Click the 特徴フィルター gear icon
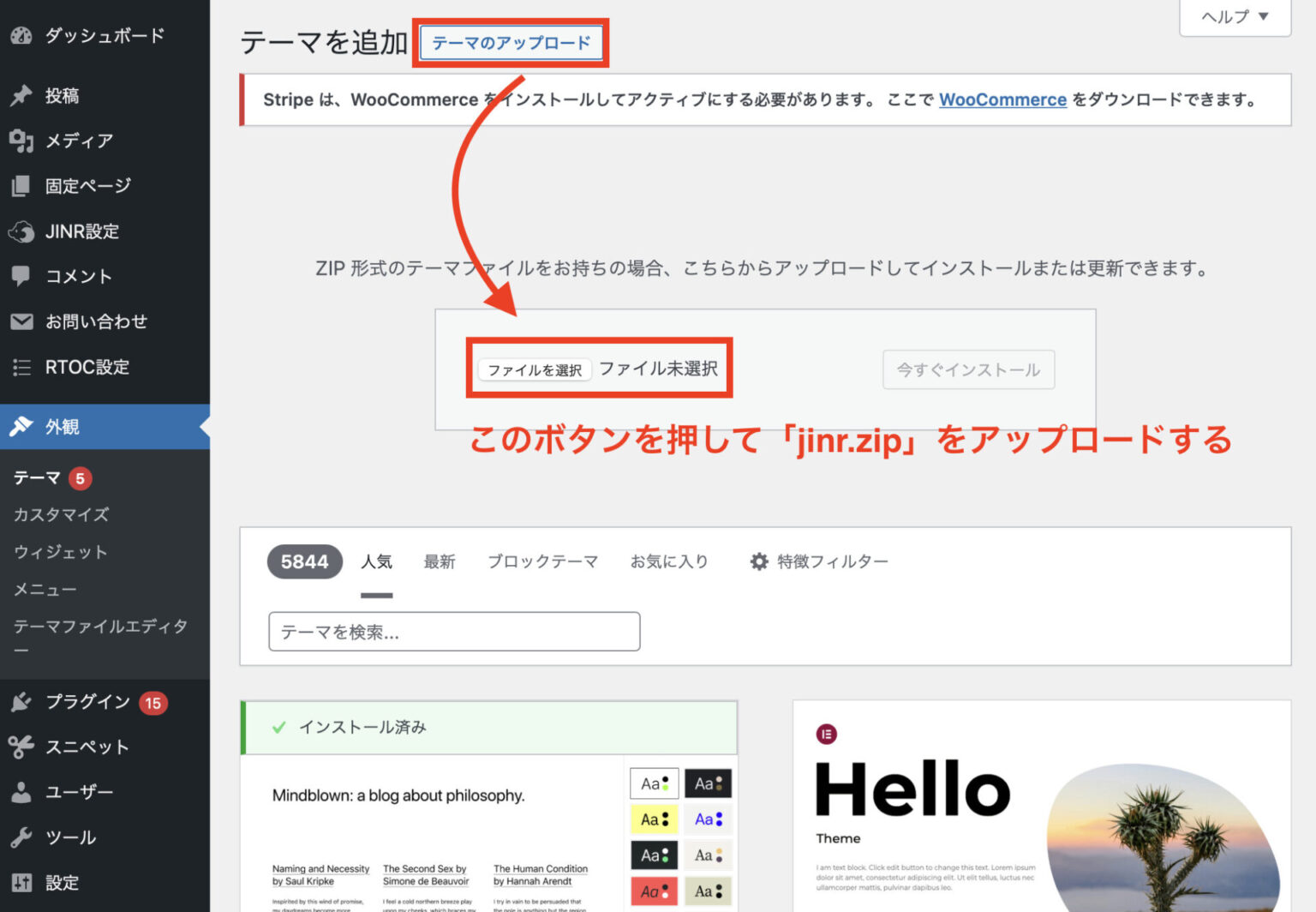Screen dimensions: 1316x912 [x=758, y=561]
